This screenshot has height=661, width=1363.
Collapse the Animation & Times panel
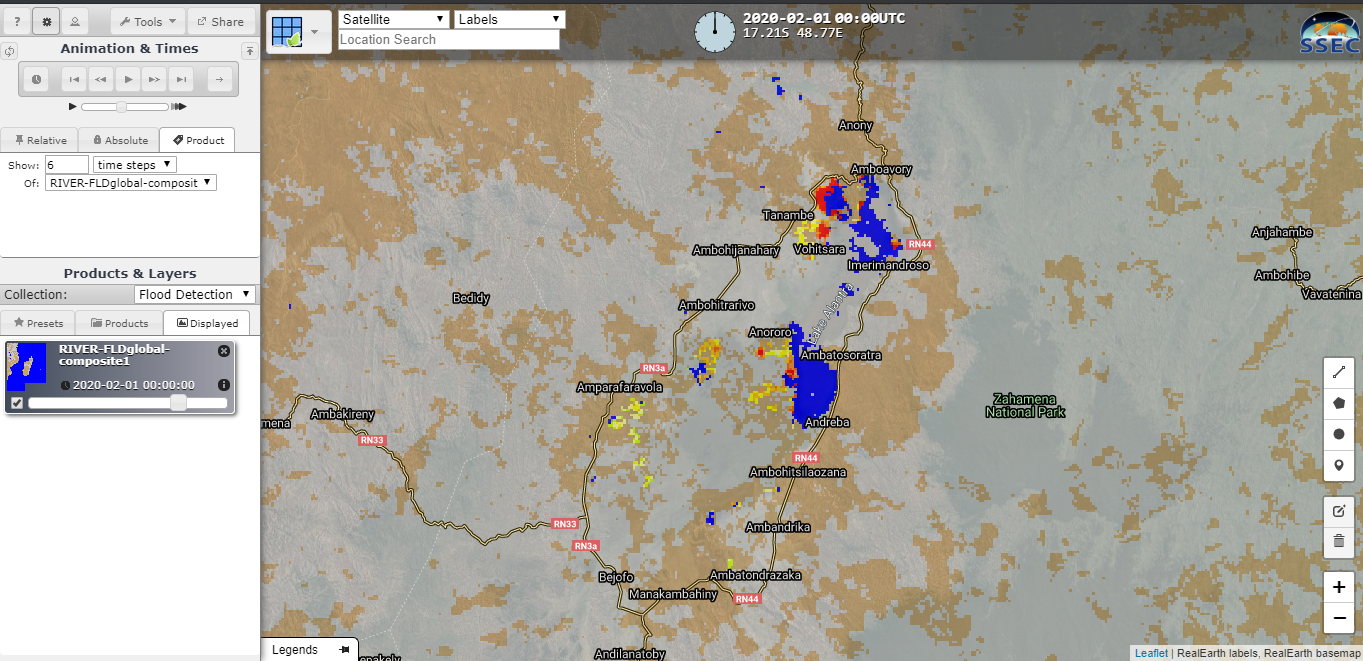(249, 50)
